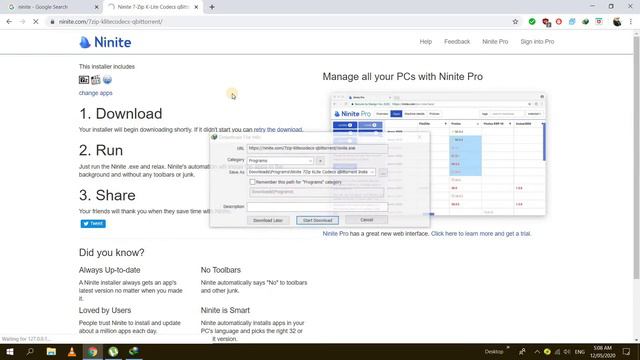Click the 7-Zip app icon under installer includes
This screenshot has height=360, width=640.
click(84, 80)
